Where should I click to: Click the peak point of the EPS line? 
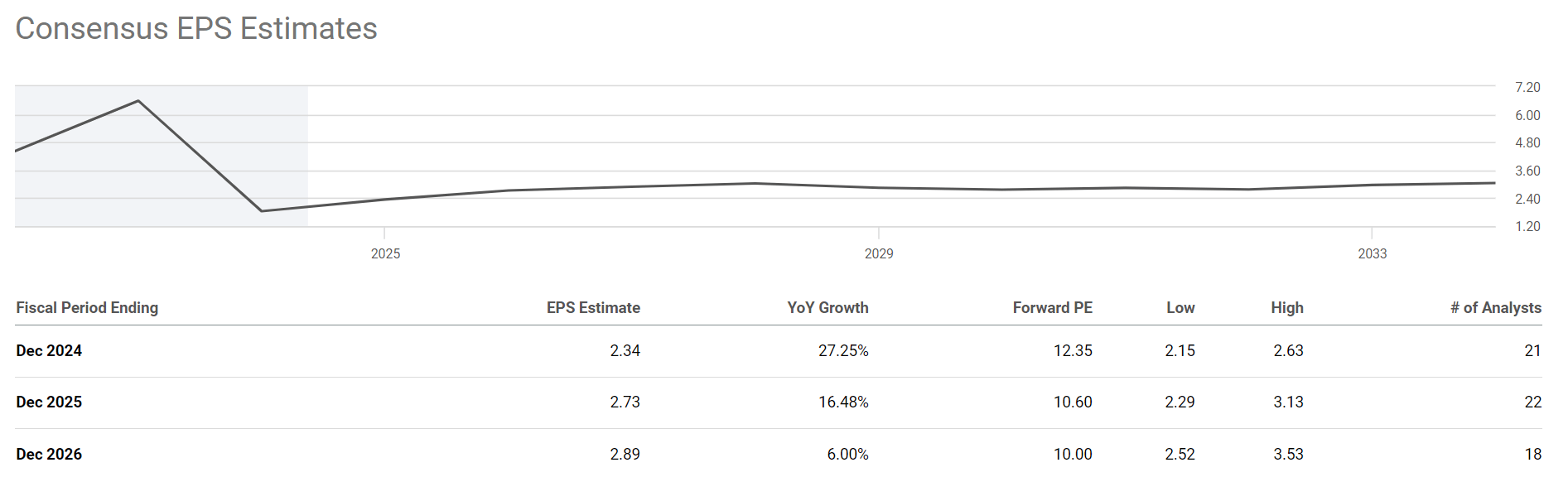click(138, 101)
